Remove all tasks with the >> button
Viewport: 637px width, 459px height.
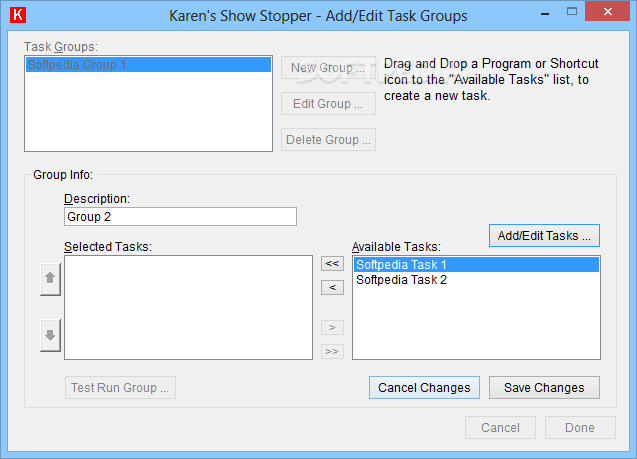[x=332, y=351]
